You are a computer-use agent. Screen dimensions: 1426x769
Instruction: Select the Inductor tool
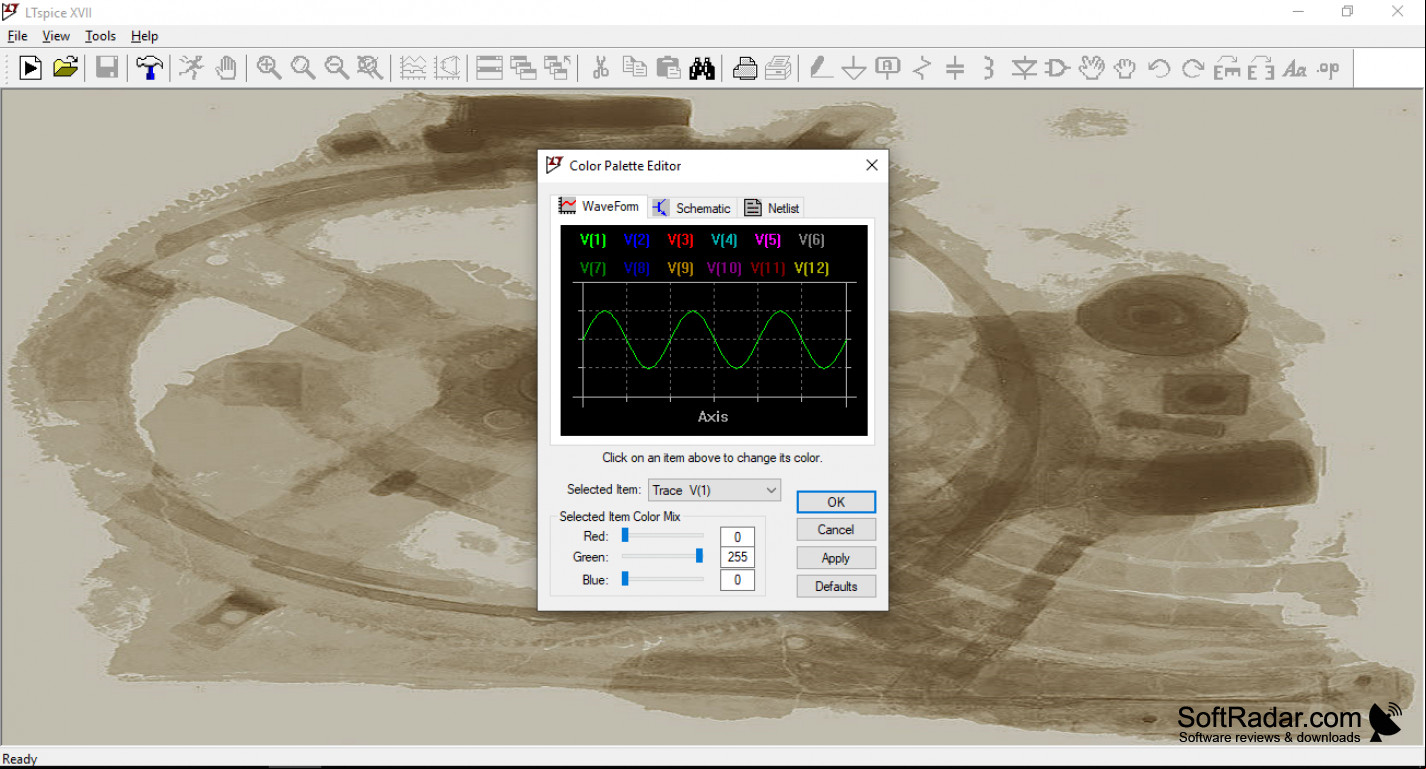pos(989,68)
